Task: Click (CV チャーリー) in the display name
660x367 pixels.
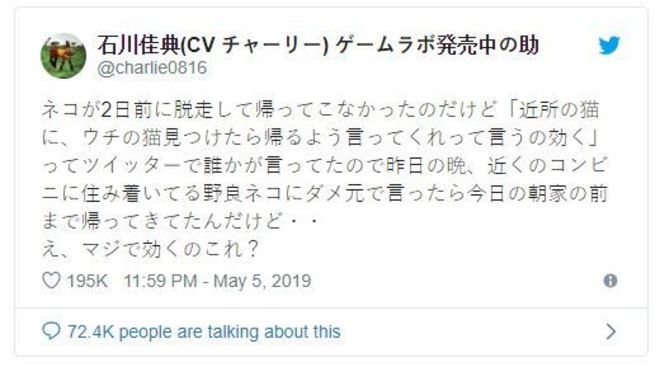Action: [x=254, y=45]
